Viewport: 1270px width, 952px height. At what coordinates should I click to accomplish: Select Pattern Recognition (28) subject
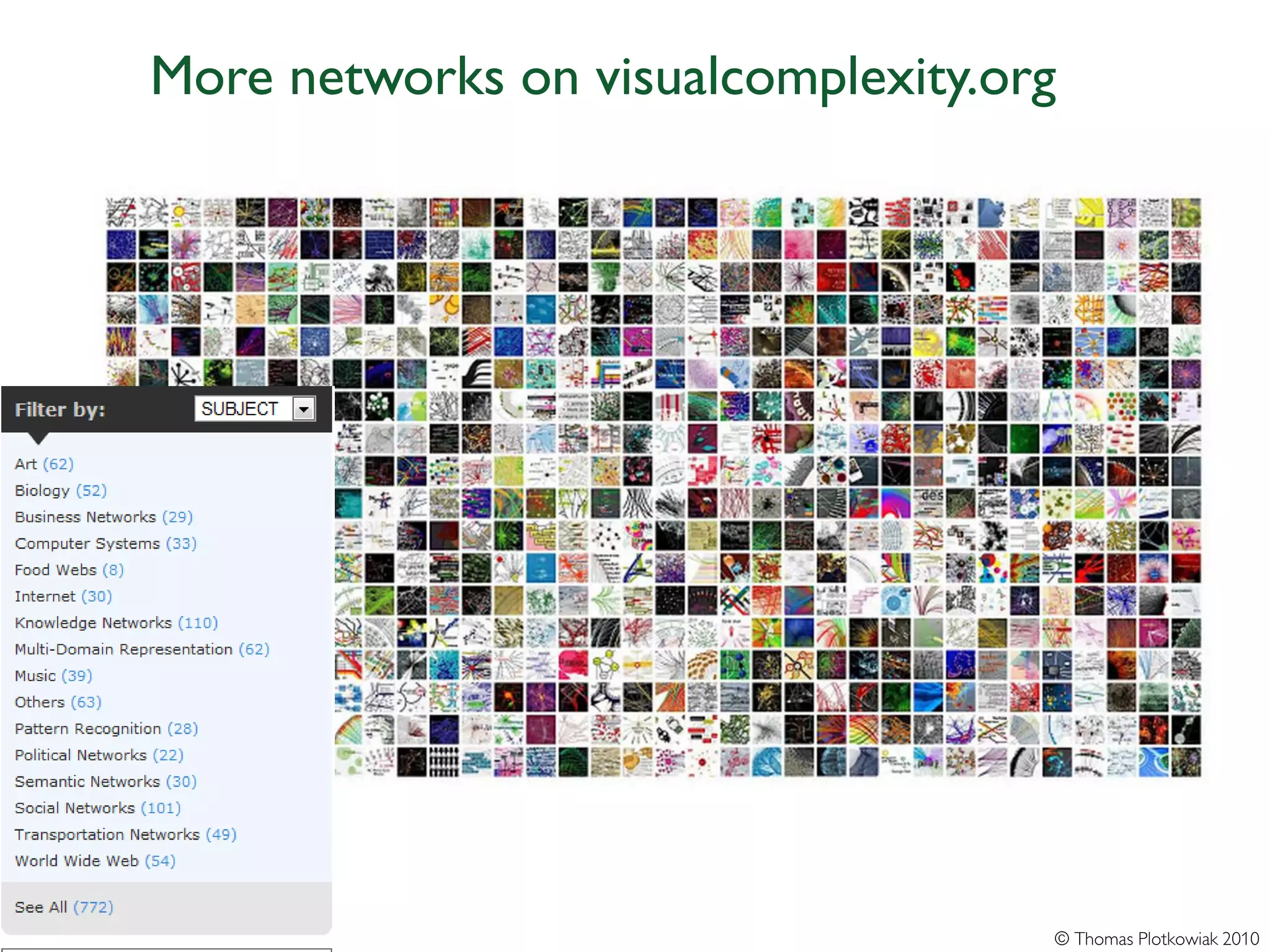tap(106, 729)
